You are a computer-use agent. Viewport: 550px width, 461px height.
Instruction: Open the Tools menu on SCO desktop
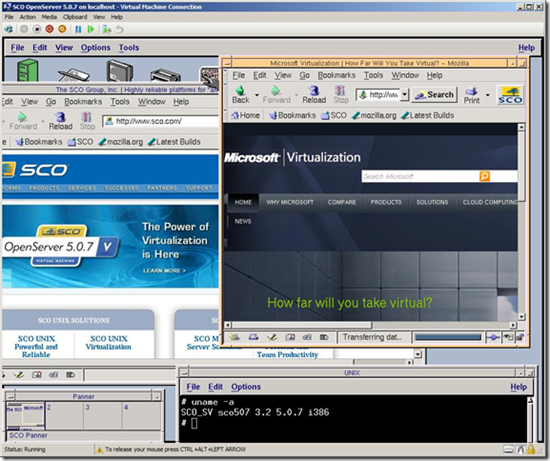click(129, 47)
